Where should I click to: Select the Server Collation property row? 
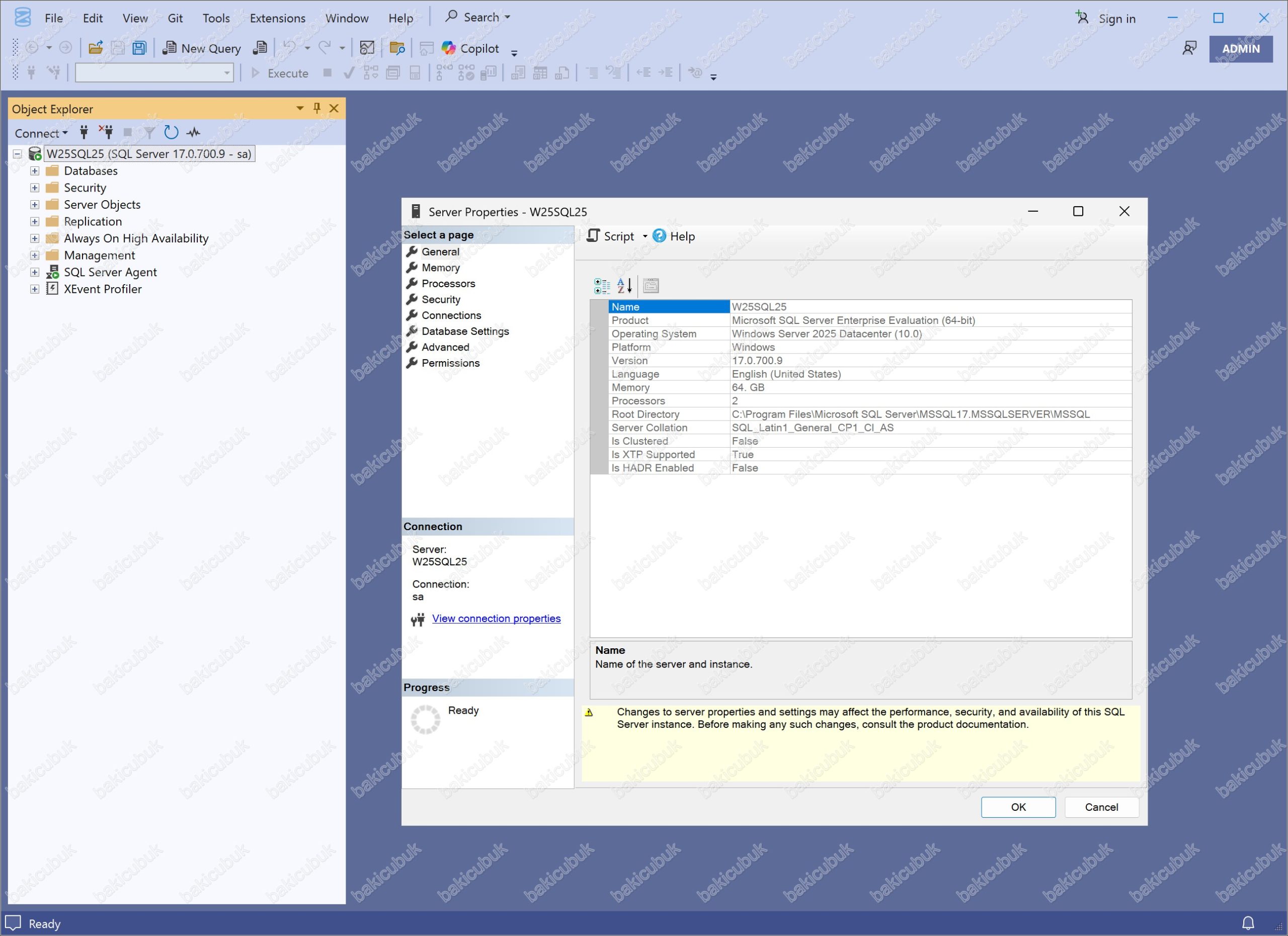click(870, 428)
